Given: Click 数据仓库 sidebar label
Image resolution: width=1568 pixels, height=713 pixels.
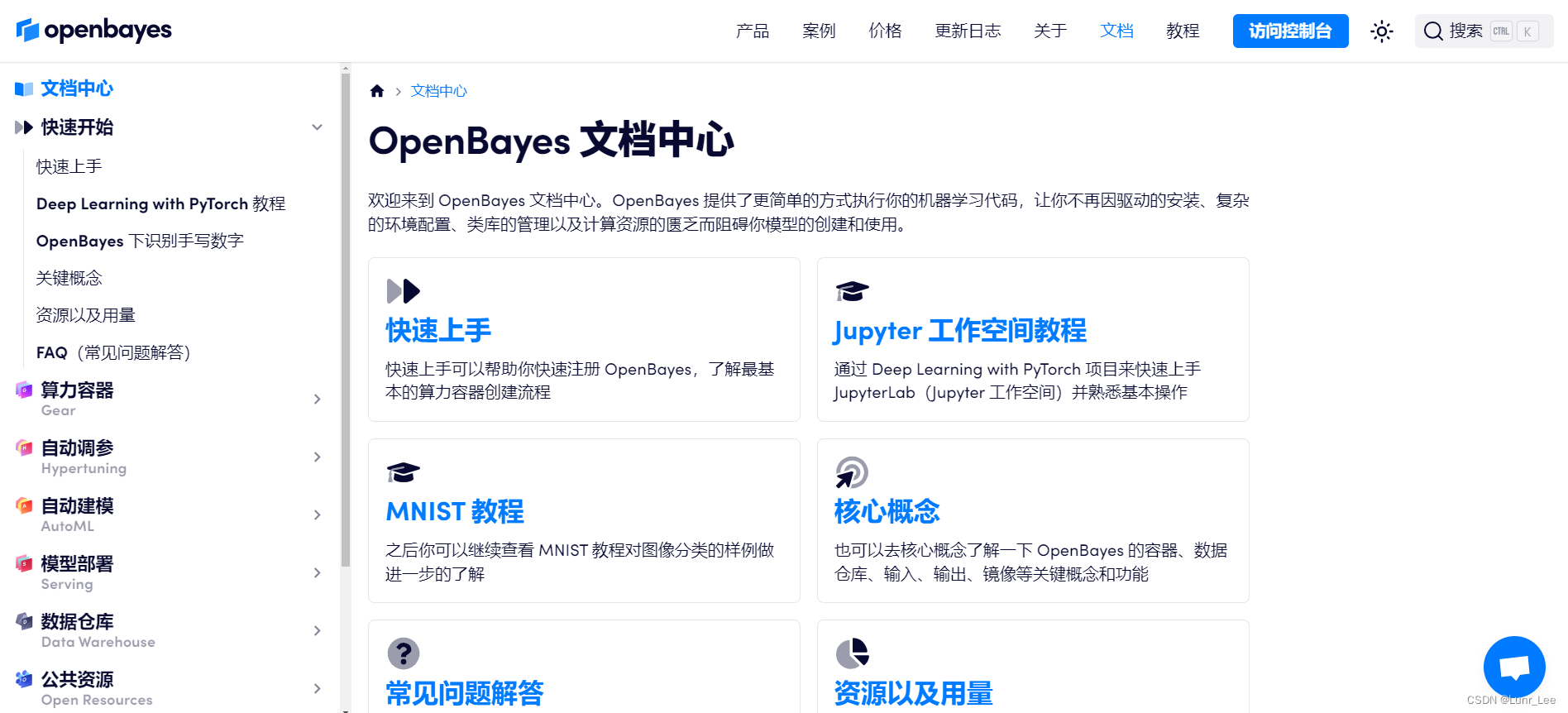Looking at the screenshot, I should (x=77, y=621).
